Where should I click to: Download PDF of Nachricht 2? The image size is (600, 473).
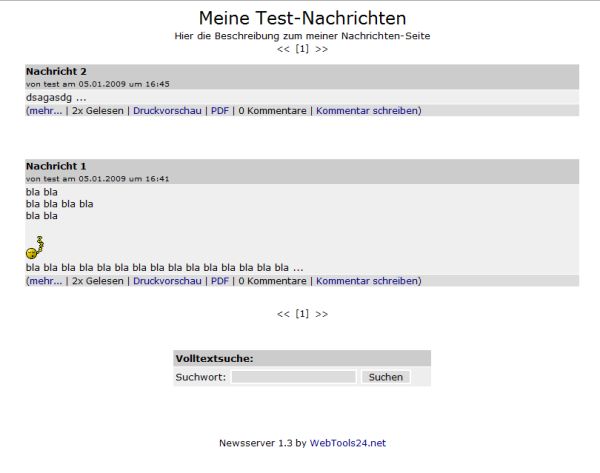coord(220,111)
